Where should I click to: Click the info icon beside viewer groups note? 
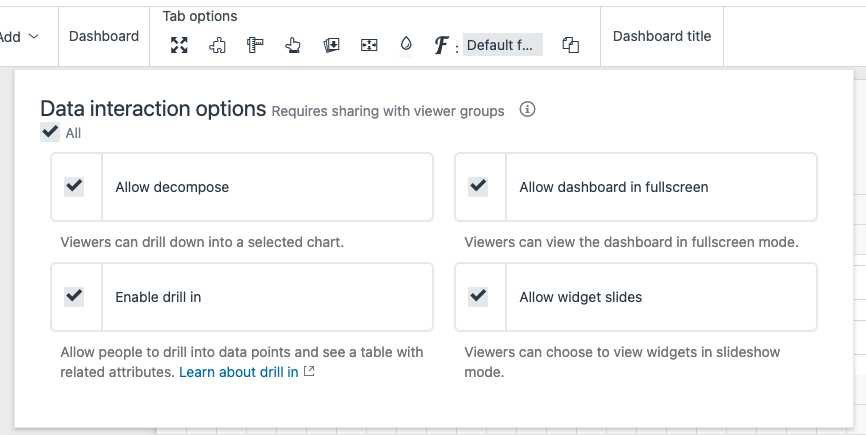528,110
